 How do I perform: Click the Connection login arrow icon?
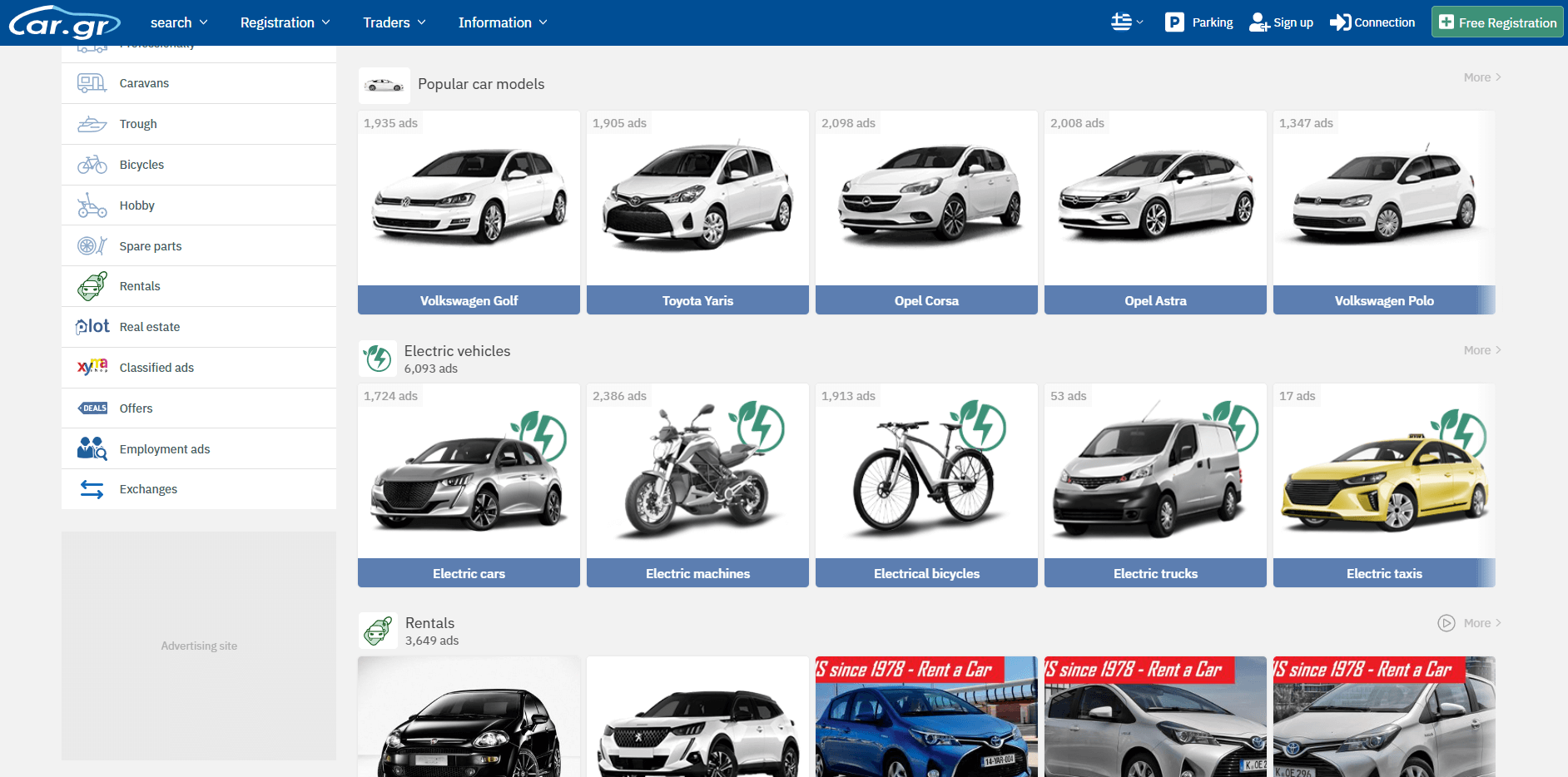(x=1340, y=22)
